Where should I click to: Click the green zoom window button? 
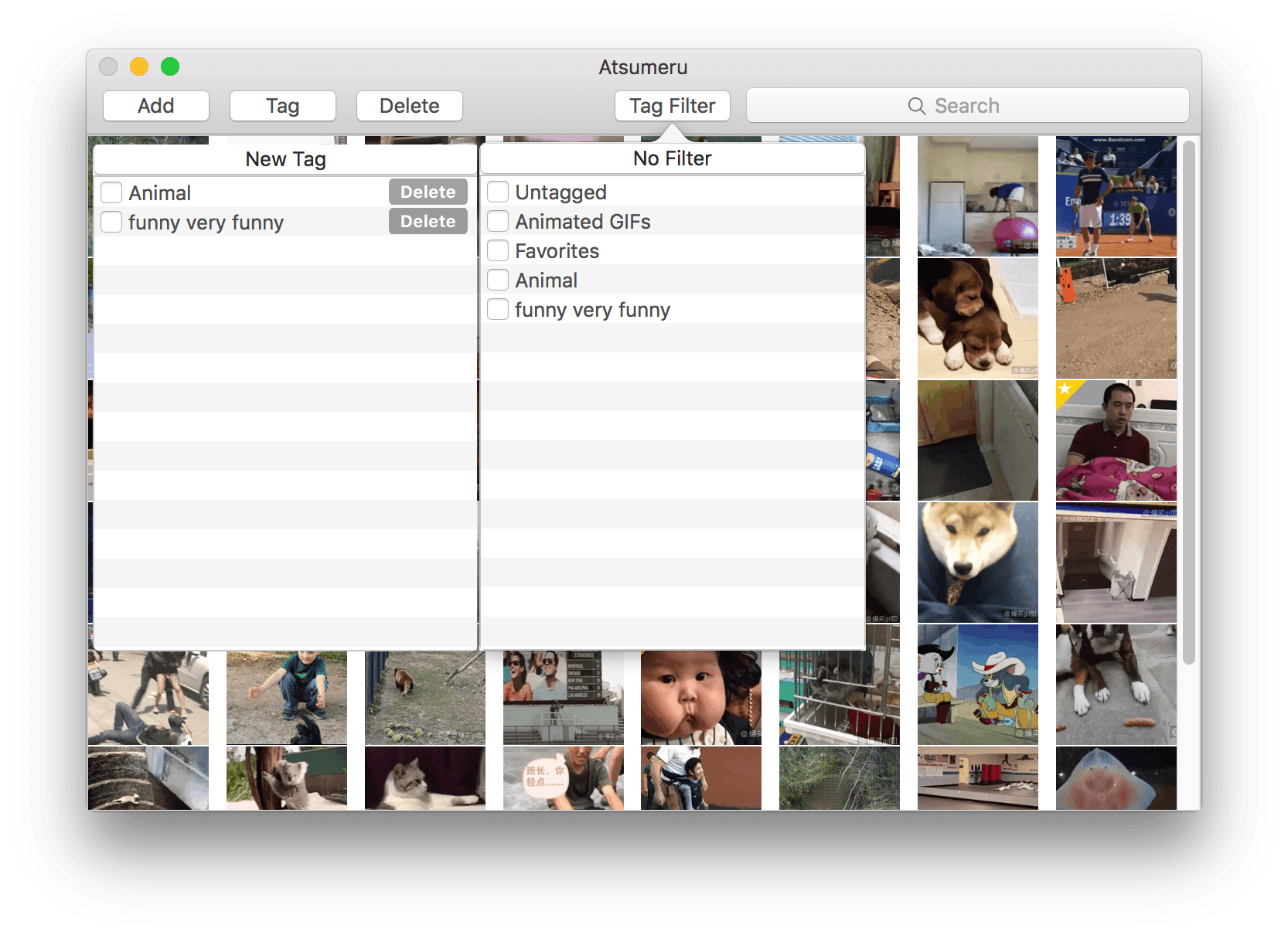[x=170, y=66]
